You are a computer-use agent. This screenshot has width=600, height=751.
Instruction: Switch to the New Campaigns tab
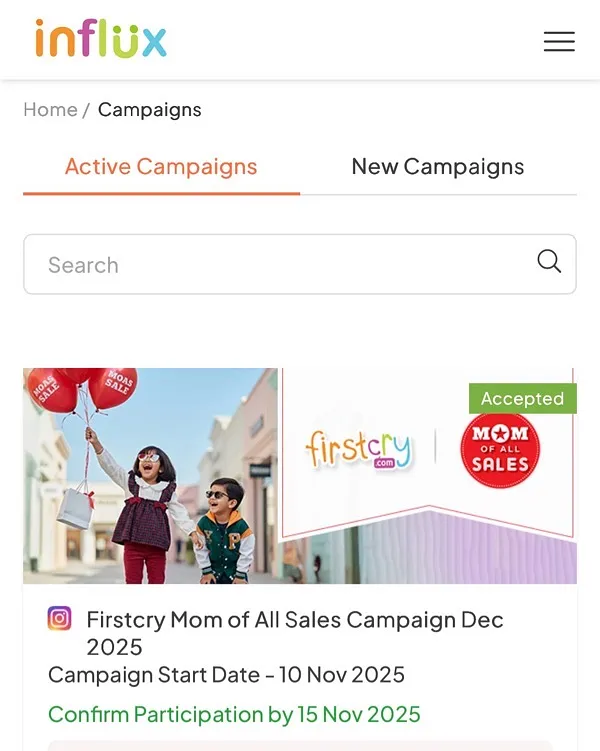click(x=438, y=167)
